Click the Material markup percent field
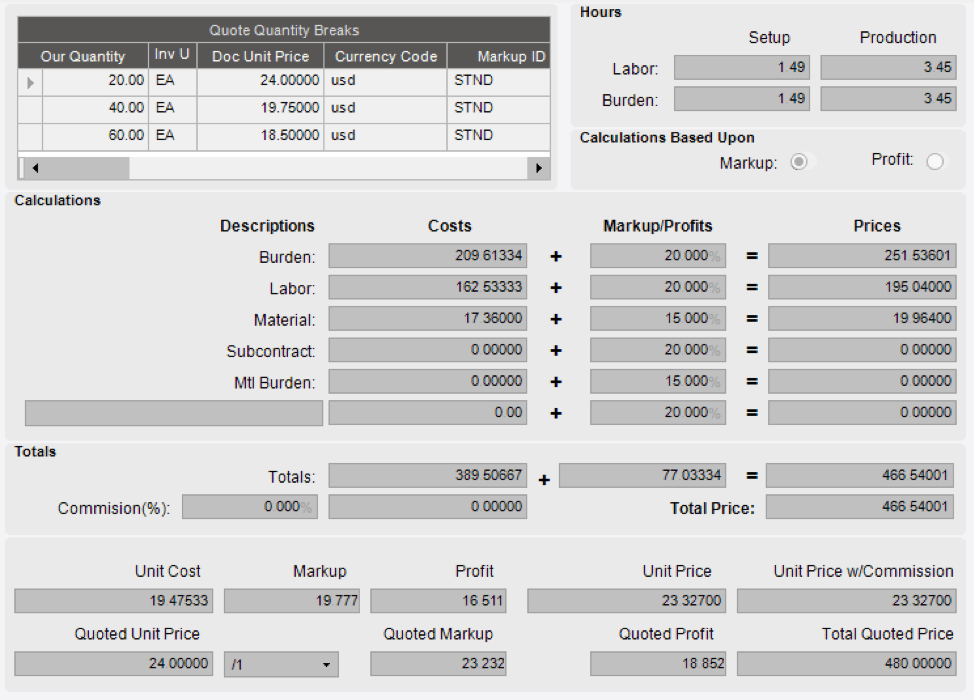 coord(657,320)
